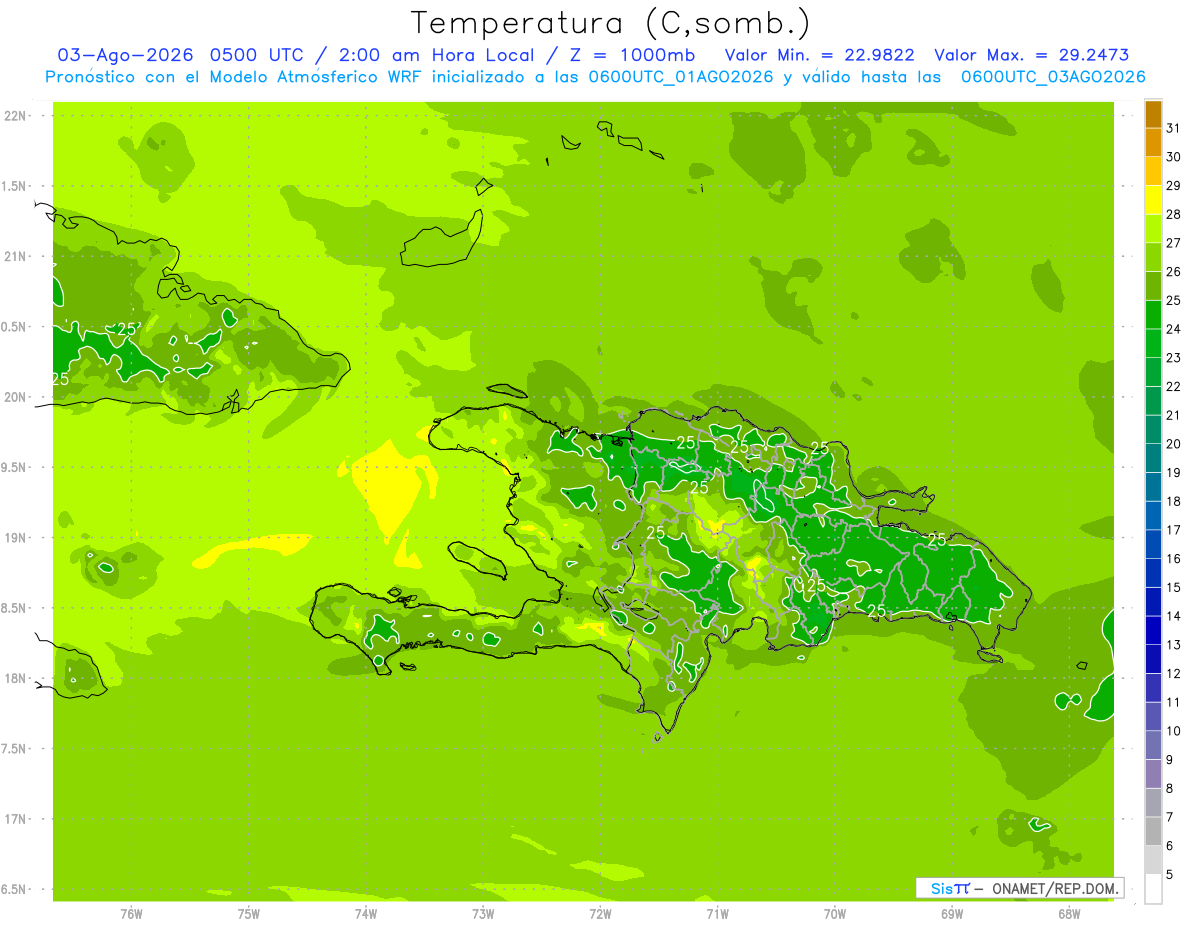This screenshot has width=1200, height=927.
Task: Click the title "Temperatura (C,somb.)"
Action: [x=611, y=23]
